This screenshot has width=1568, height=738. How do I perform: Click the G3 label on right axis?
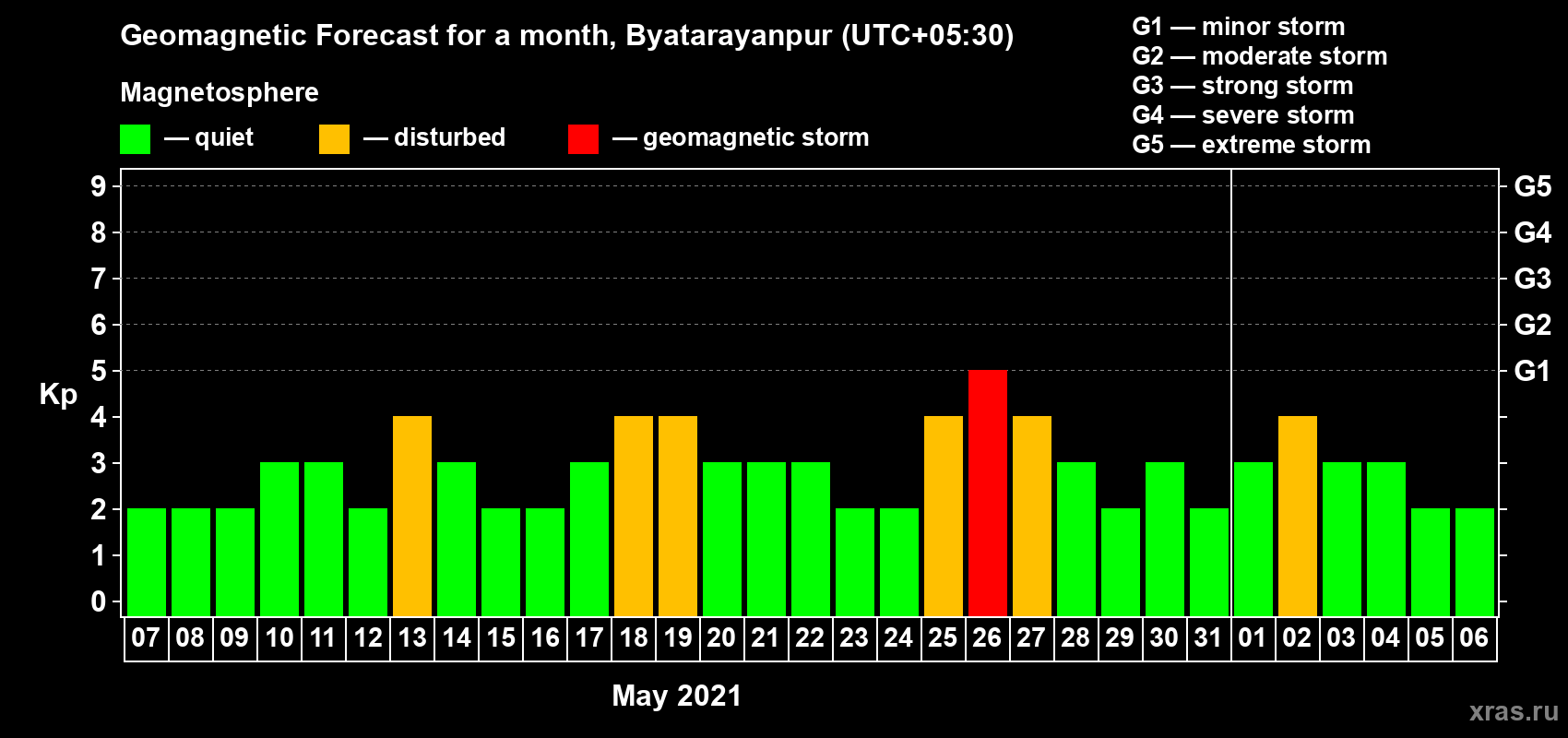tap(1532, 279)
